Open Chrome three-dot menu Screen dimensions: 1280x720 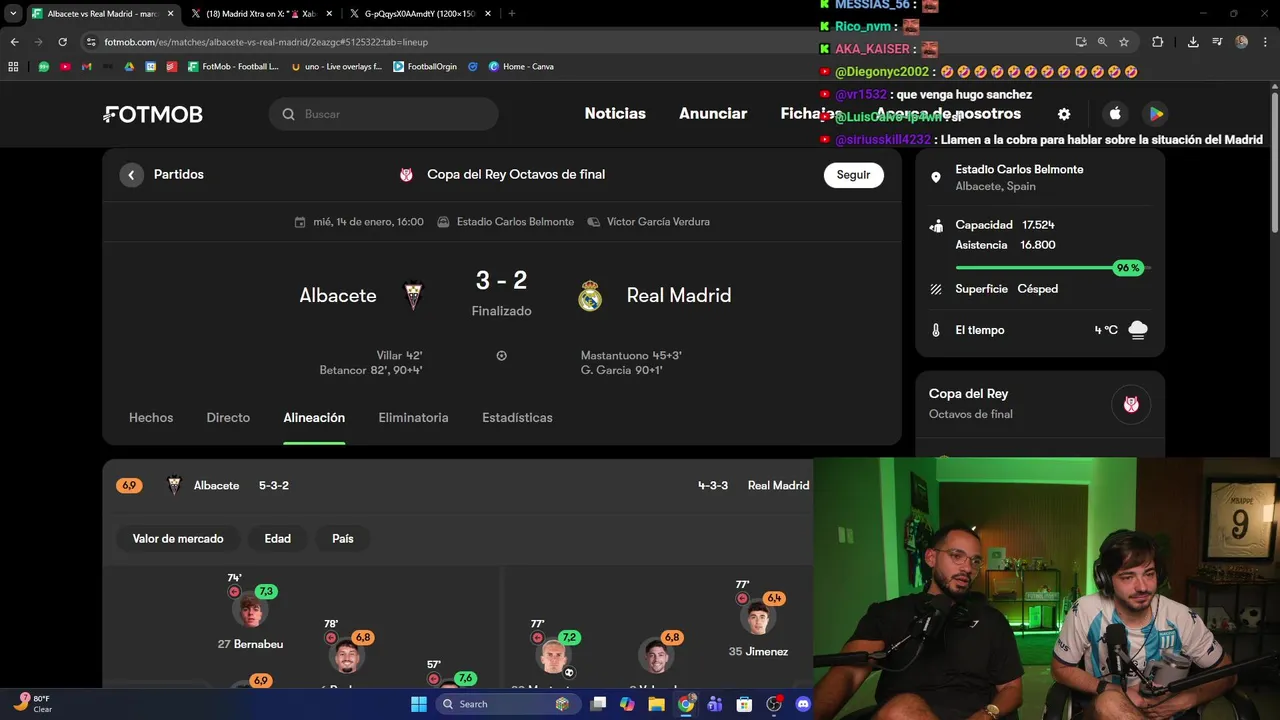click(x=1265, y=42)
